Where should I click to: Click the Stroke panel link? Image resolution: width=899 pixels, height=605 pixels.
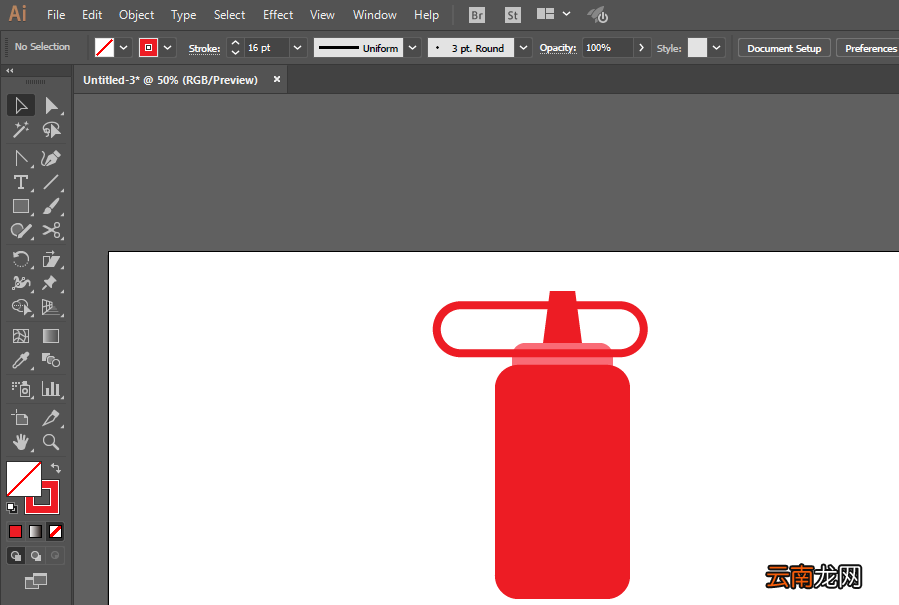(x=204, y=49)
